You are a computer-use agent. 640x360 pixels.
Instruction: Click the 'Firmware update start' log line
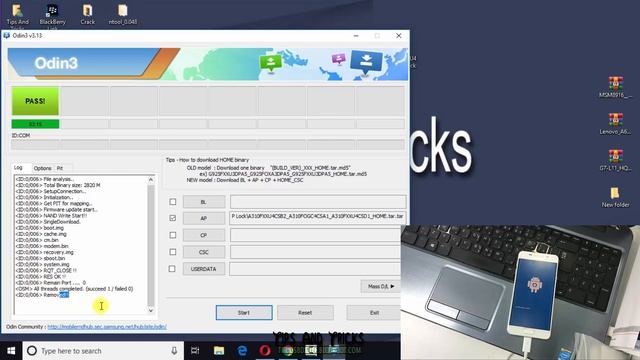click(56, 209)
